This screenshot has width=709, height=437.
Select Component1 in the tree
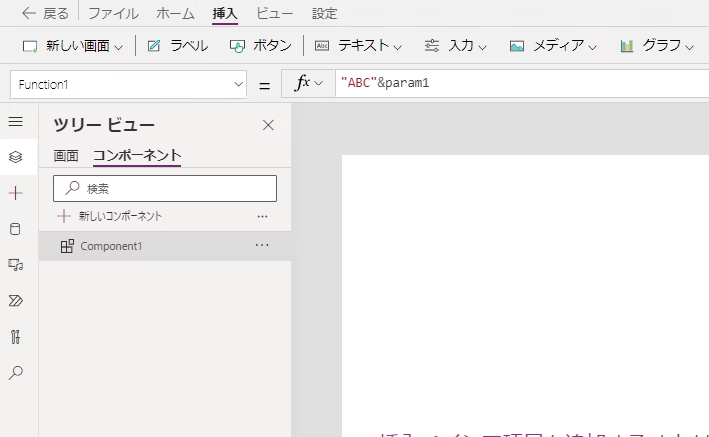(111, 246)
